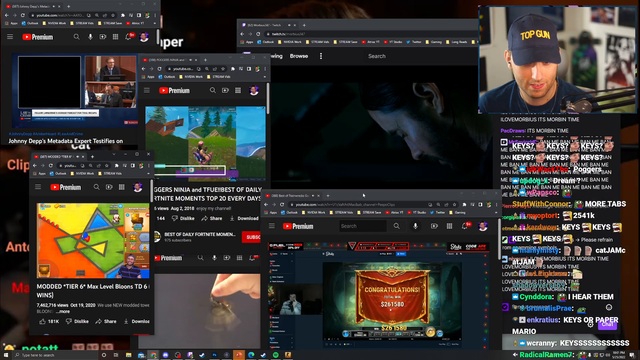
Task: Open Gaming bookmark folder in Twitch browser window
Action: pos(434,42)
